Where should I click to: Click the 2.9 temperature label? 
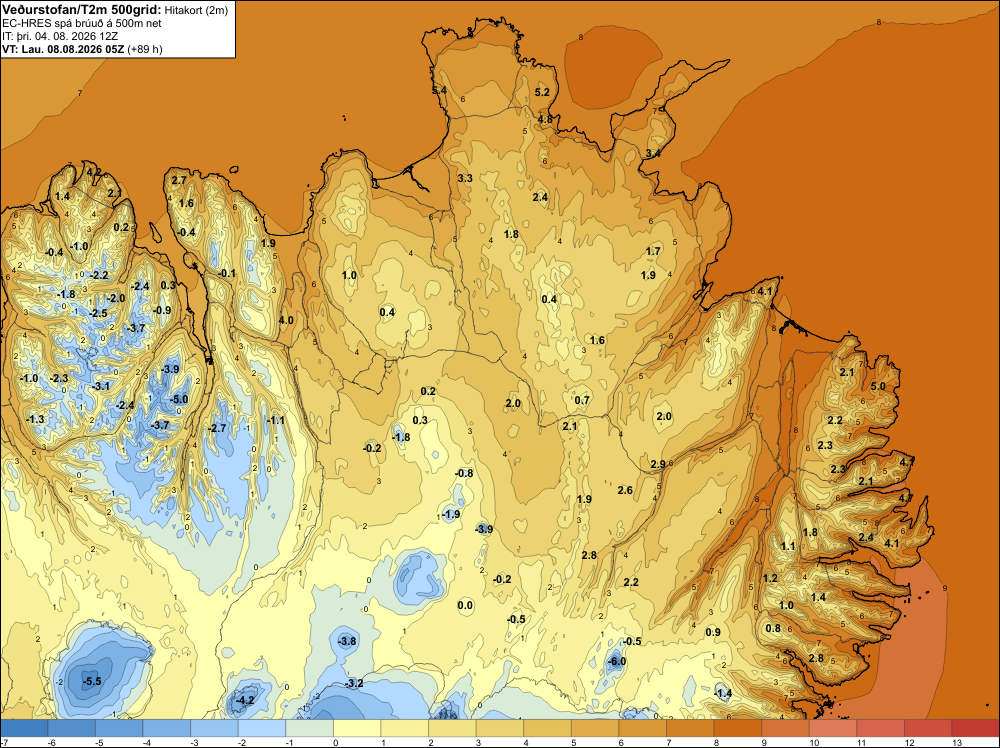tap(658, 464)
